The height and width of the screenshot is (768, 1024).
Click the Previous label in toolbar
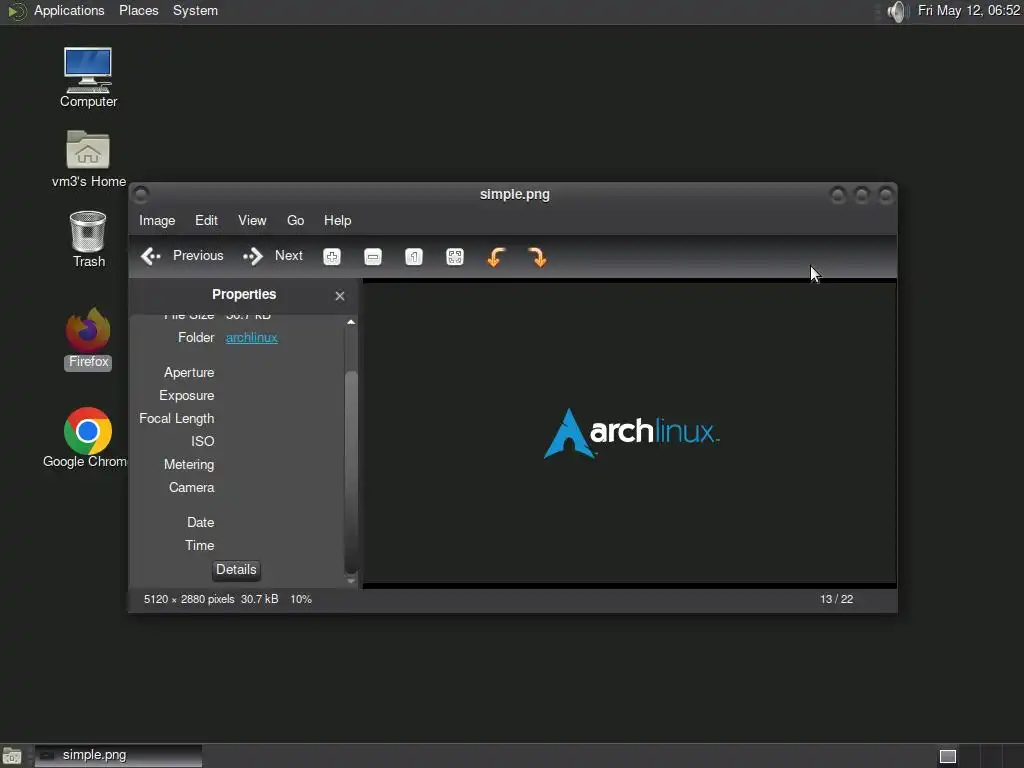[198, 255]
